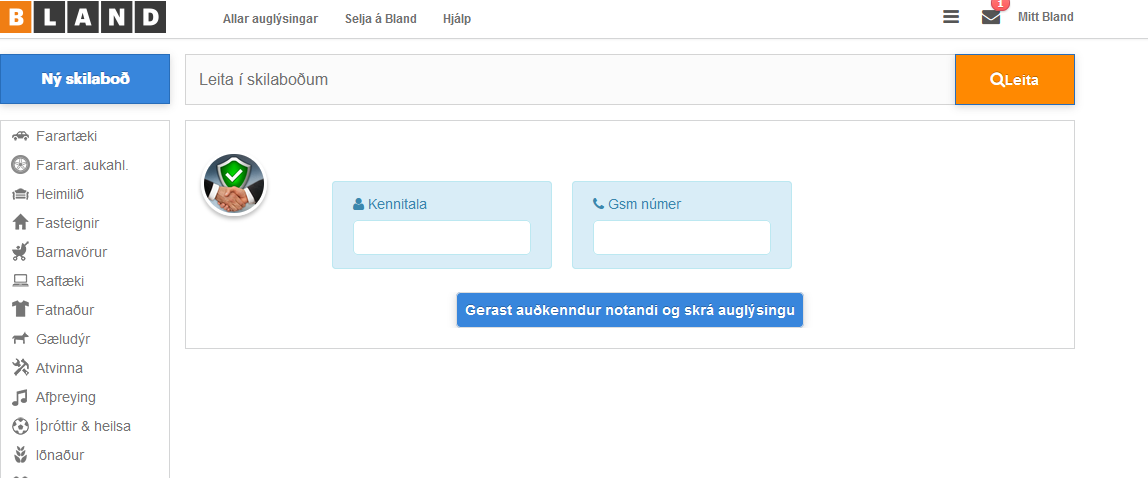This screenshot has height=478, width=1148.
Task: Open the Hjálp menu link
Action: coord(457,19)
